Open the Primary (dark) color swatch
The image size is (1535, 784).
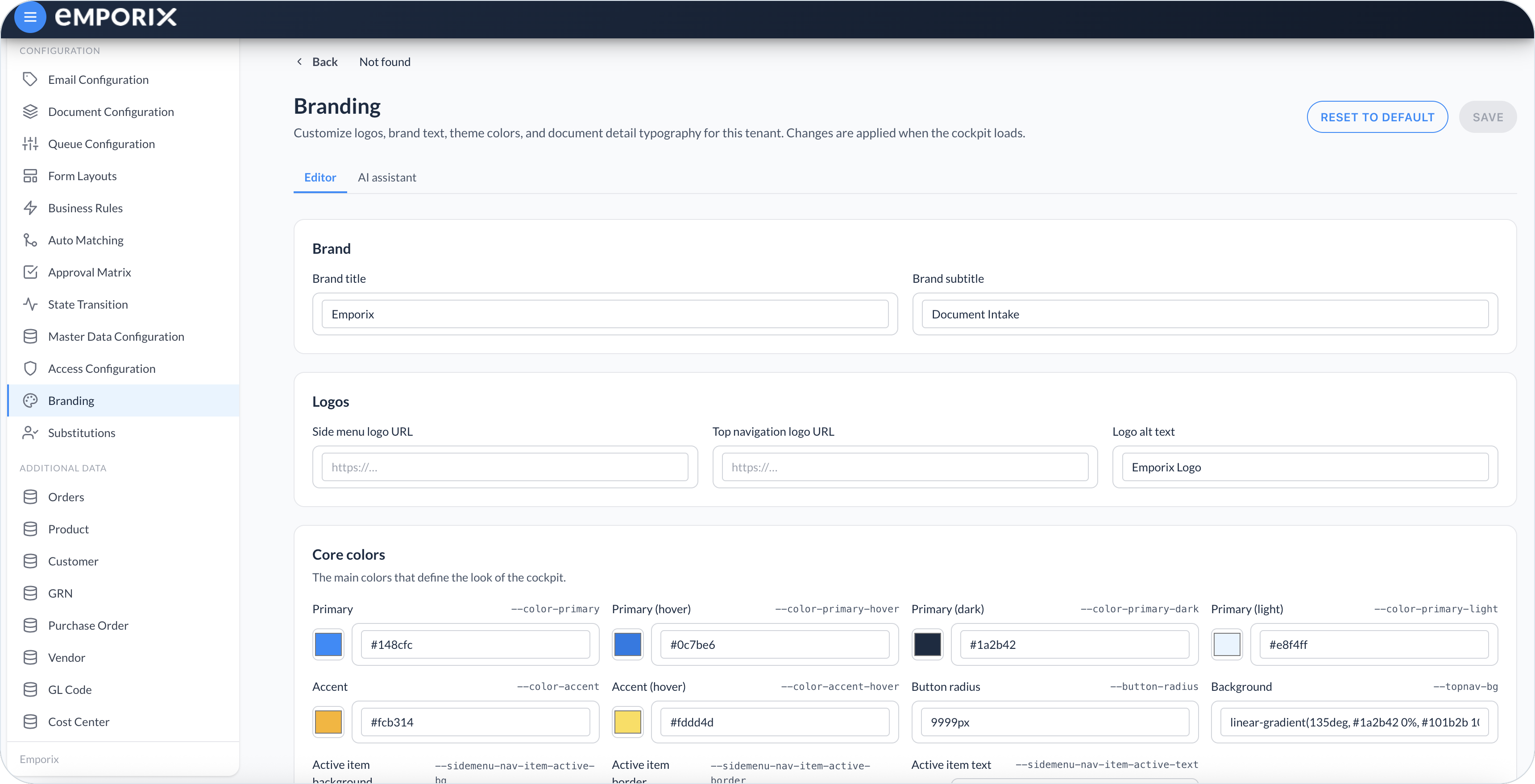927,644
